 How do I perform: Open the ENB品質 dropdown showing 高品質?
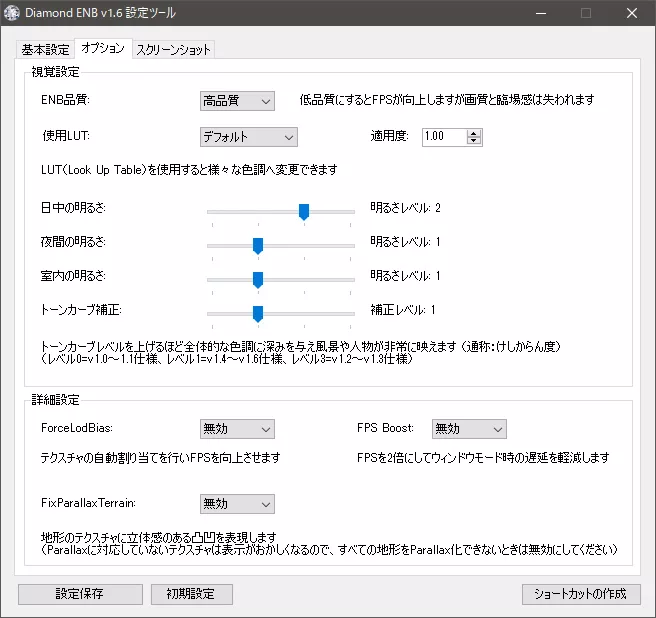237,101
